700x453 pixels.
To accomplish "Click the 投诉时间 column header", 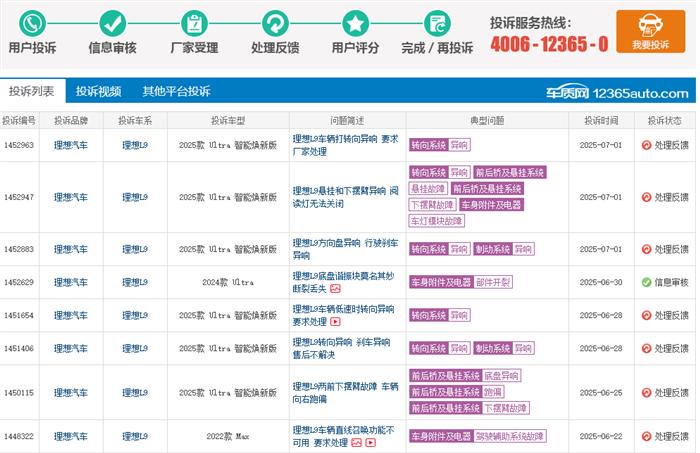I will point(601,121).
